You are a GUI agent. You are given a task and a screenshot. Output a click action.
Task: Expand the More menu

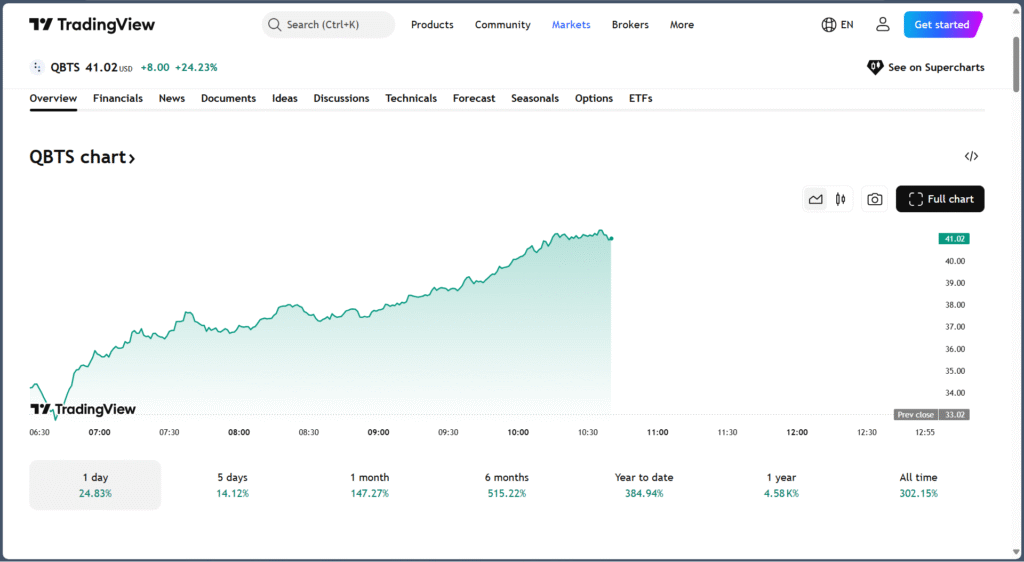tap(681, 25)
